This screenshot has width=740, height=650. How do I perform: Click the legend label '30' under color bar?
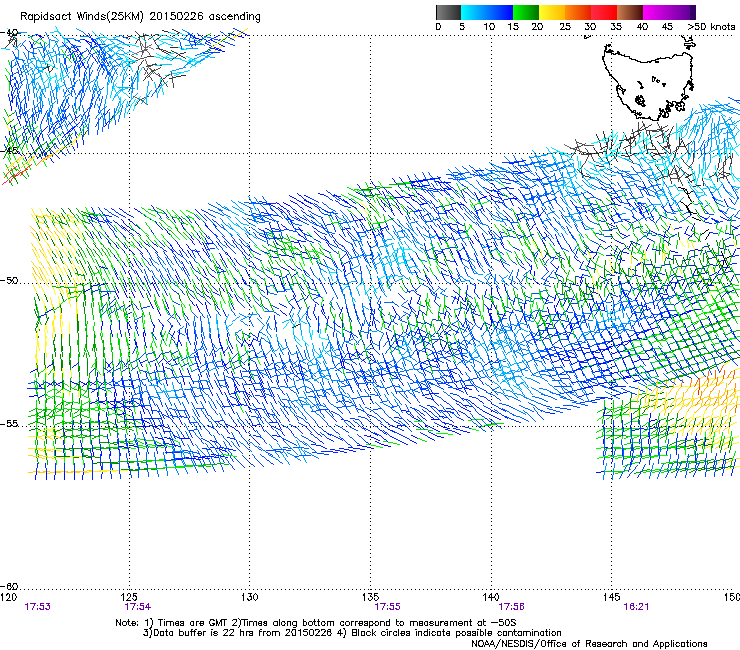click(x=590, y=27)
